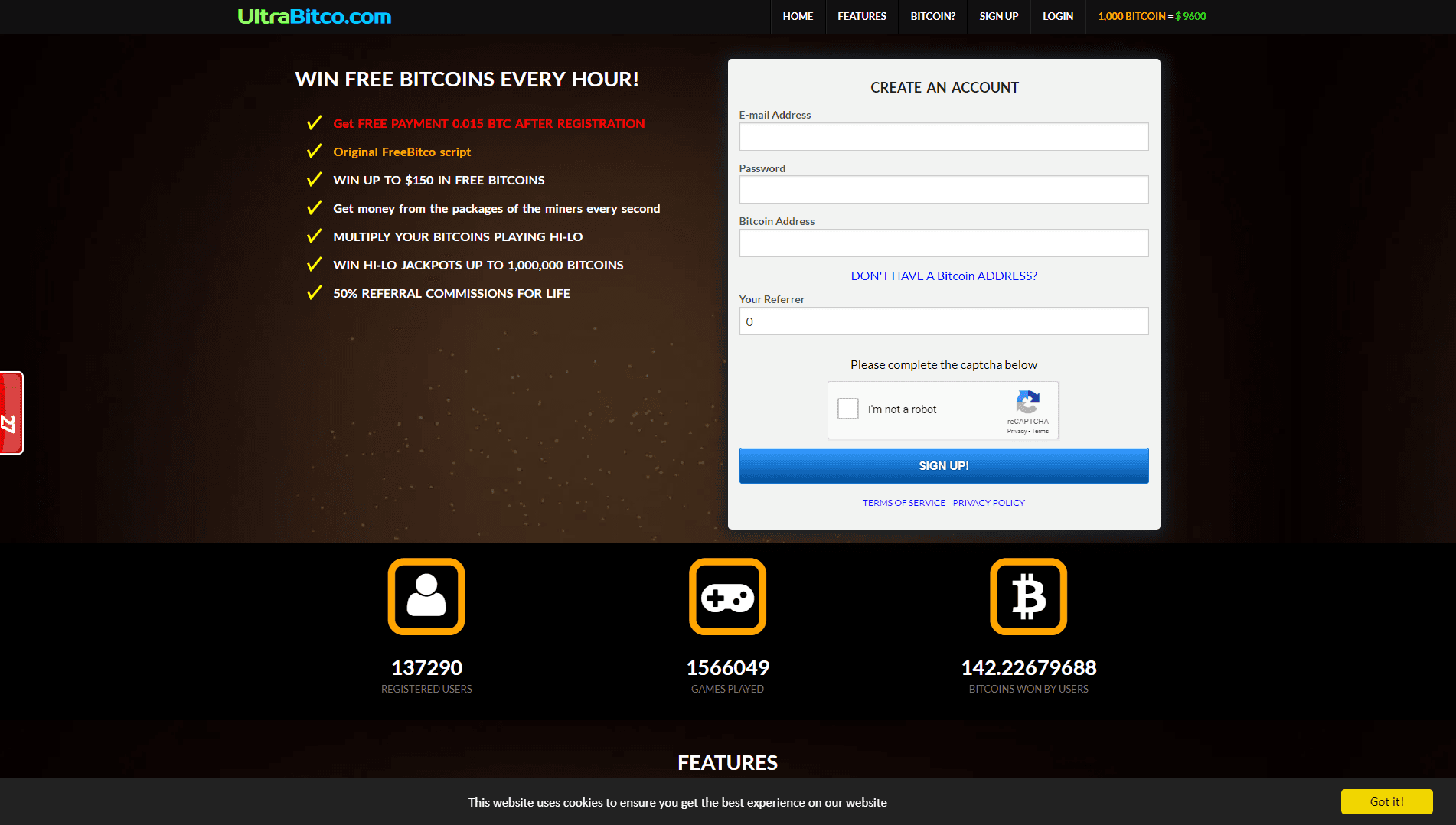This screenshot has width=1456, height=825.
Task: Click the gamepad icon above Games Played
Action: (727, 596)
